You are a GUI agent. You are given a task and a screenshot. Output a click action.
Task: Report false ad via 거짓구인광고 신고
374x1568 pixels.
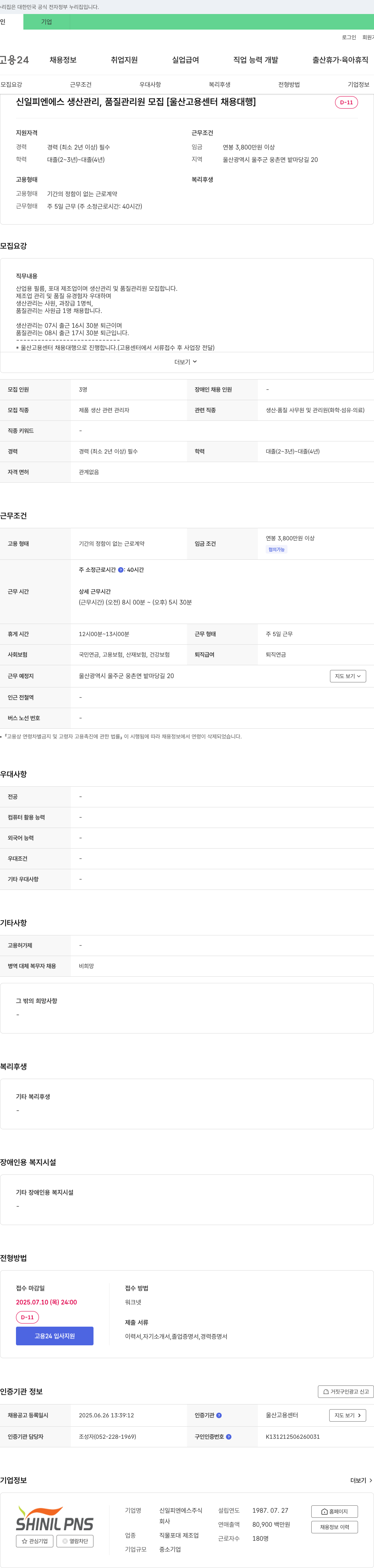[x=346, y=1392]
